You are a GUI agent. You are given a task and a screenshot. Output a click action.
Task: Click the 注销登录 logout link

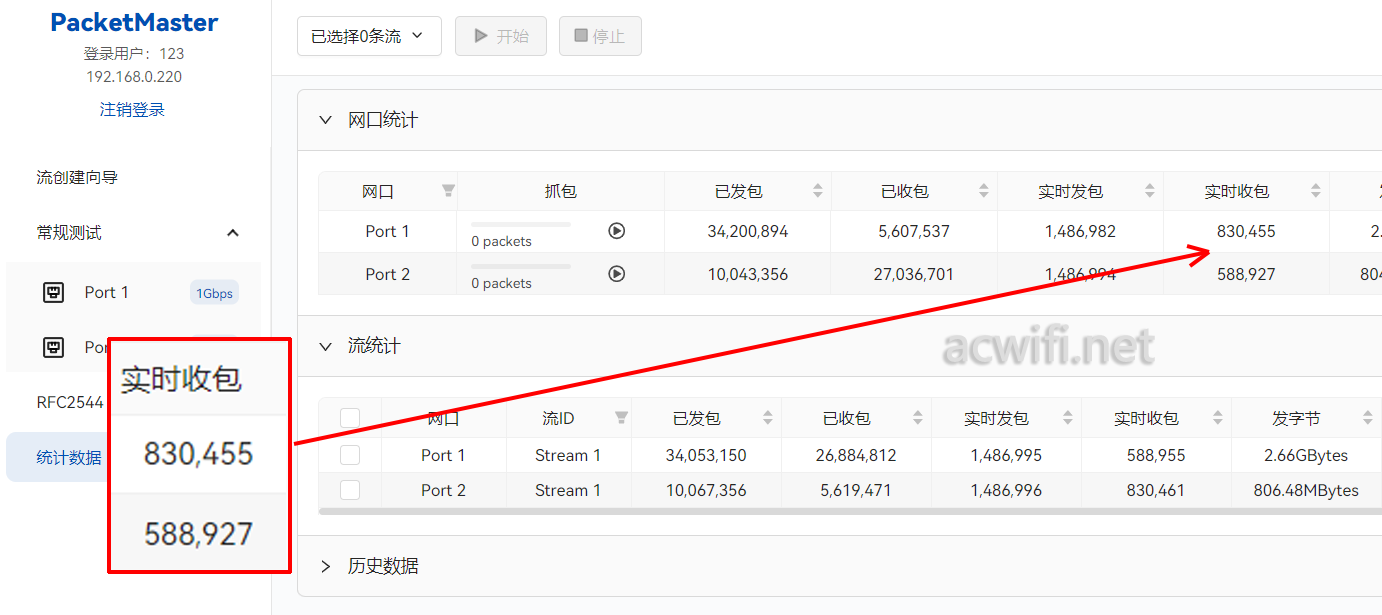coord(132,110)
